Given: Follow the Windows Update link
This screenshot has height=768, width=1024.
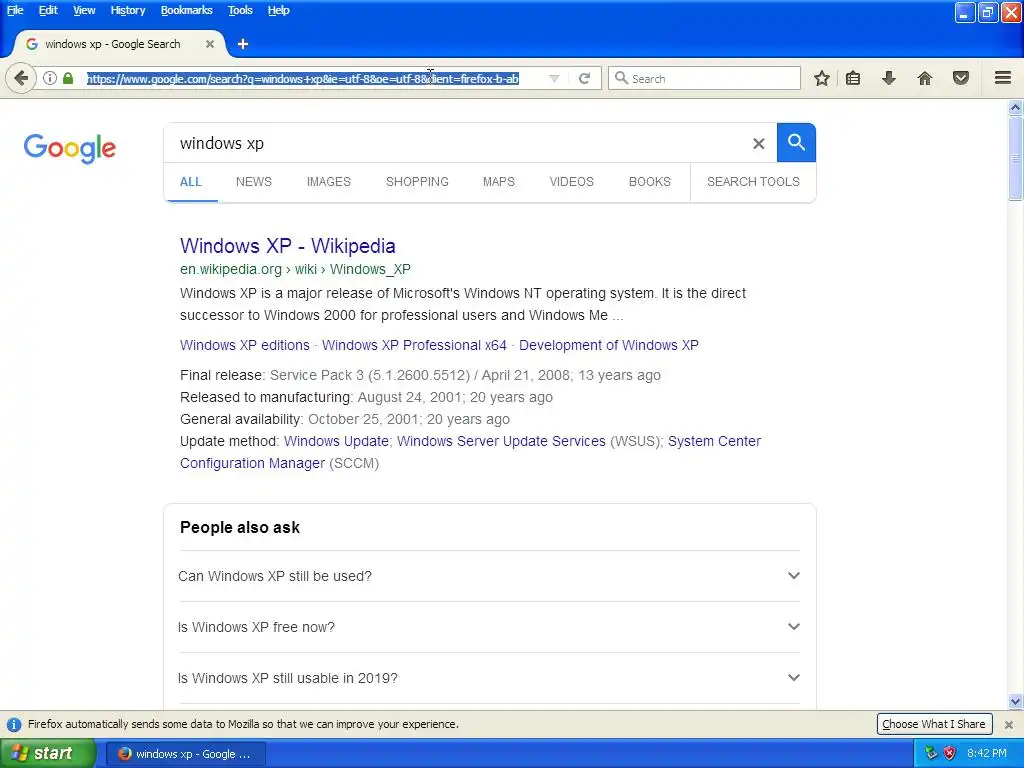Looking at the screenshot, I should pyautogui.click(x=336, y=441).
